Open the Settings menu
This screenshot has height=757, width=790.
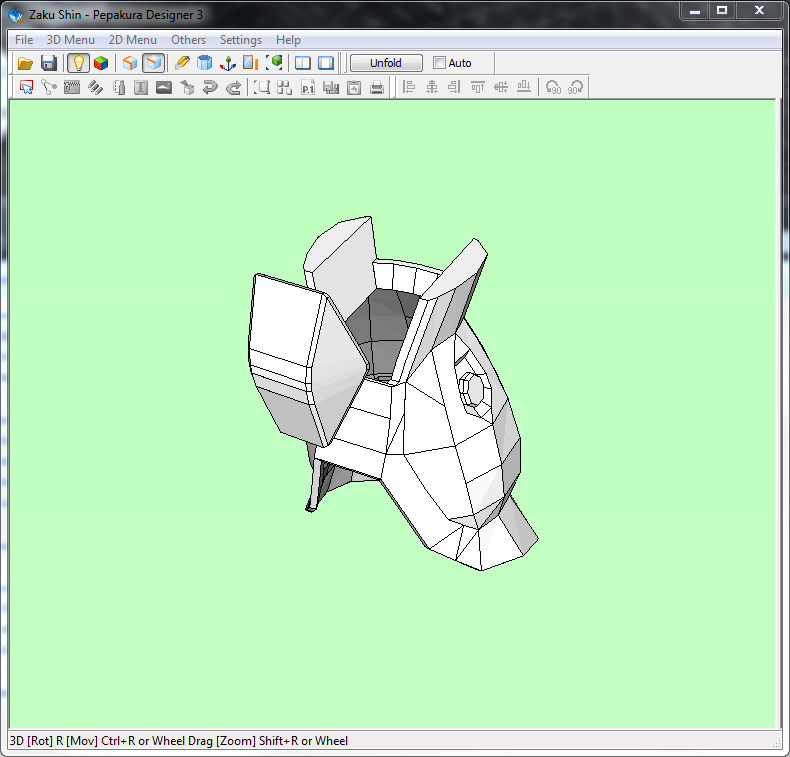tap(241, 40)
